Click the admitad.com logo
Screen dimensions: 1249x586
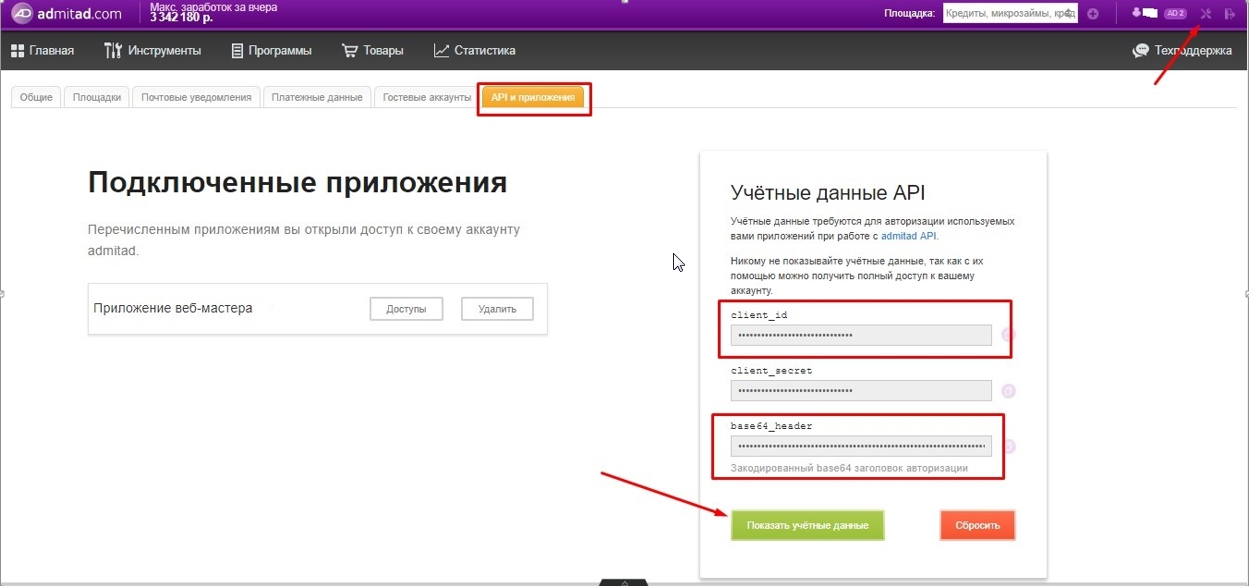66,14
